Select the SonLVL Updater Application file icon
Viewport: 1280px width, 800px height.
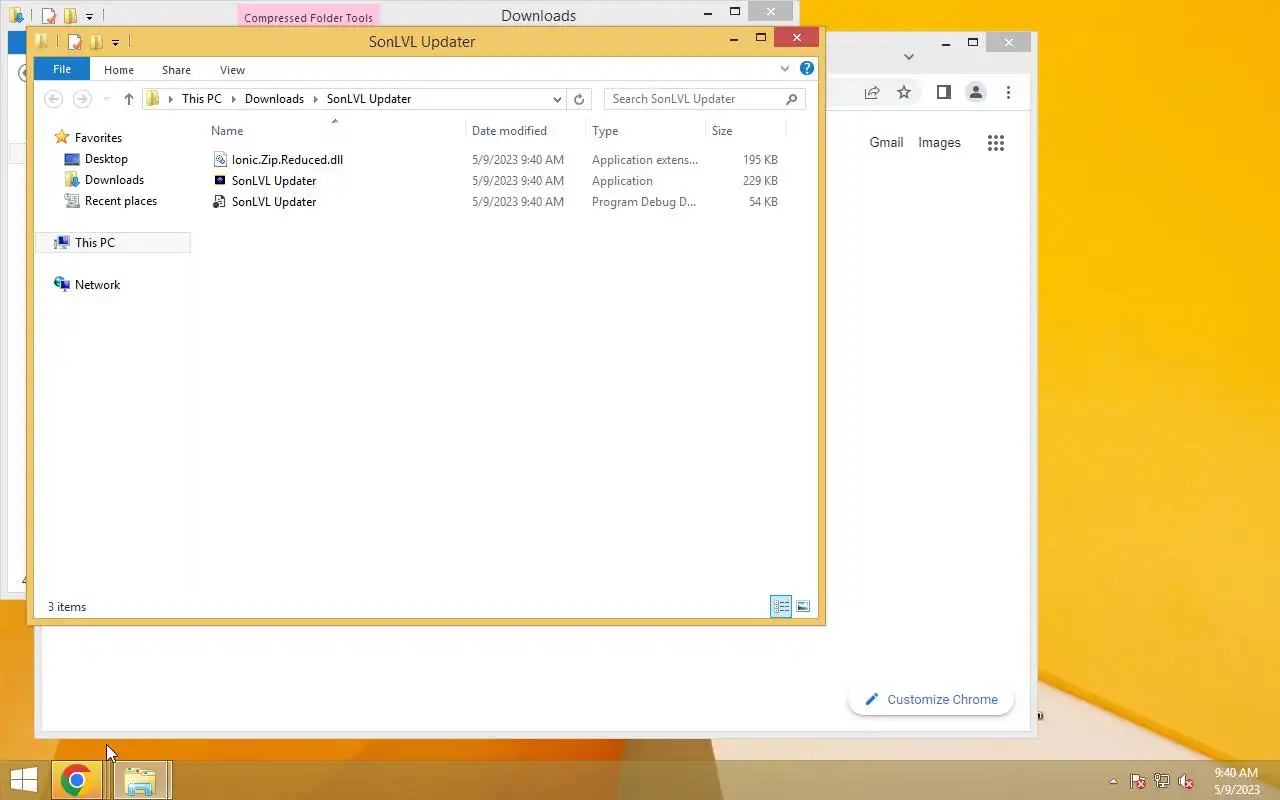coord(221,181)
